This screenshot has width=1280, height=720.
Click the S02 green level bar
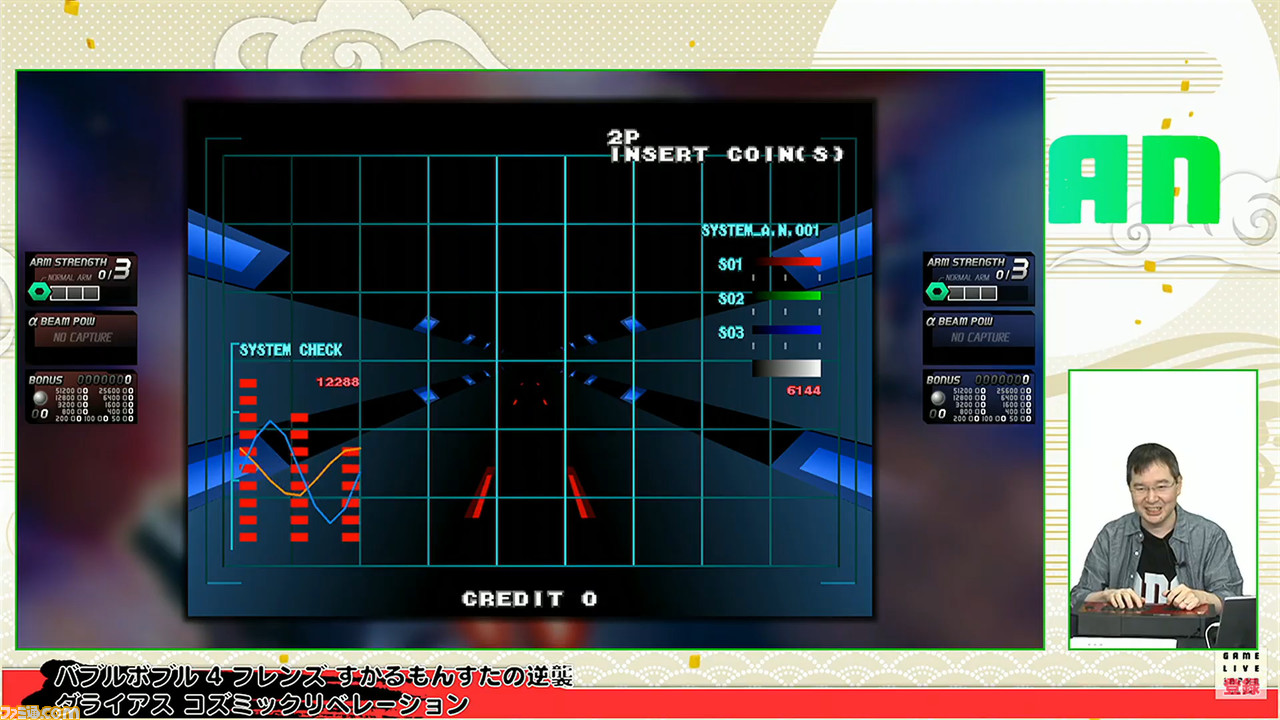pyautogui.click(x=787, y=296)
